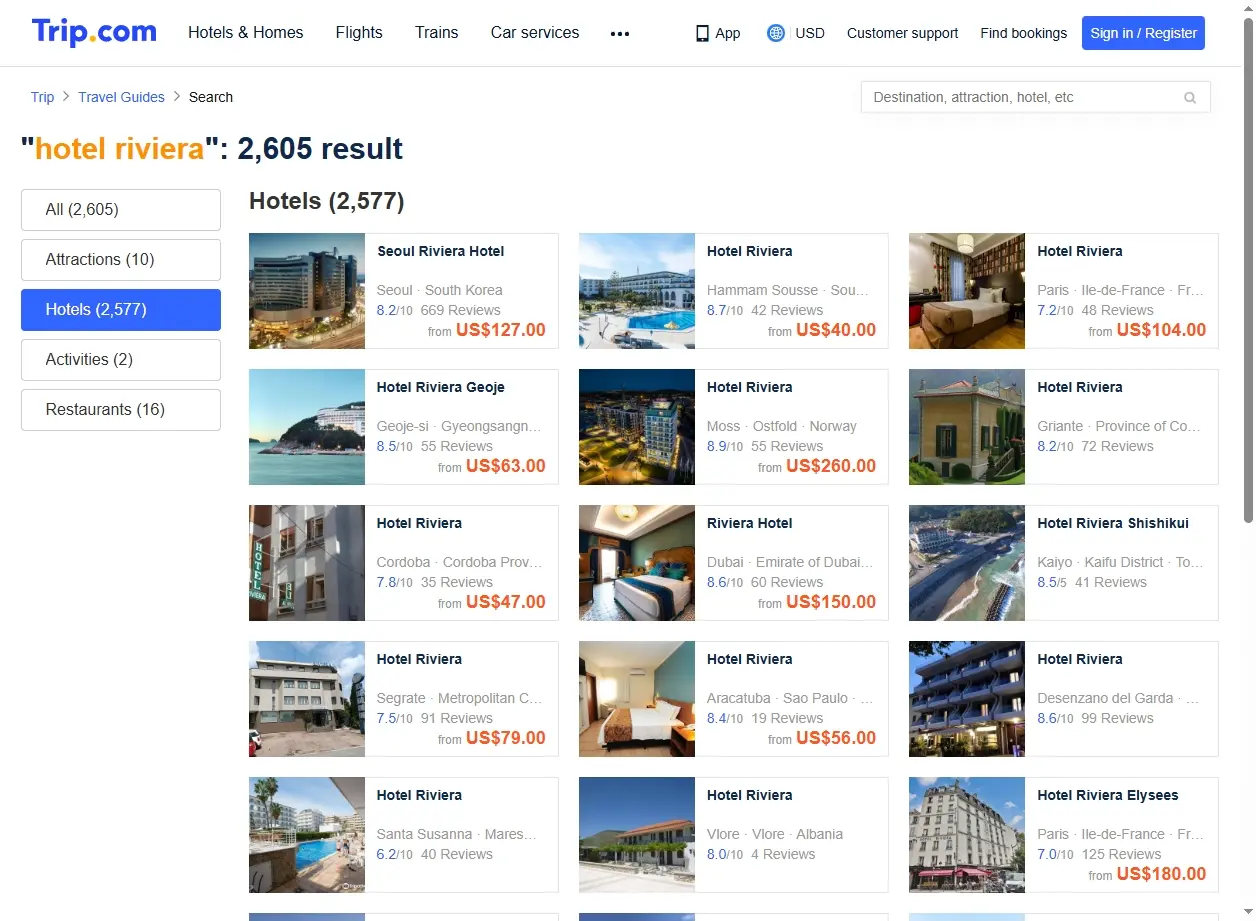Click the 669 Reviews text
This screenshot has height=921, width=1256.
[x=461, y=310]
